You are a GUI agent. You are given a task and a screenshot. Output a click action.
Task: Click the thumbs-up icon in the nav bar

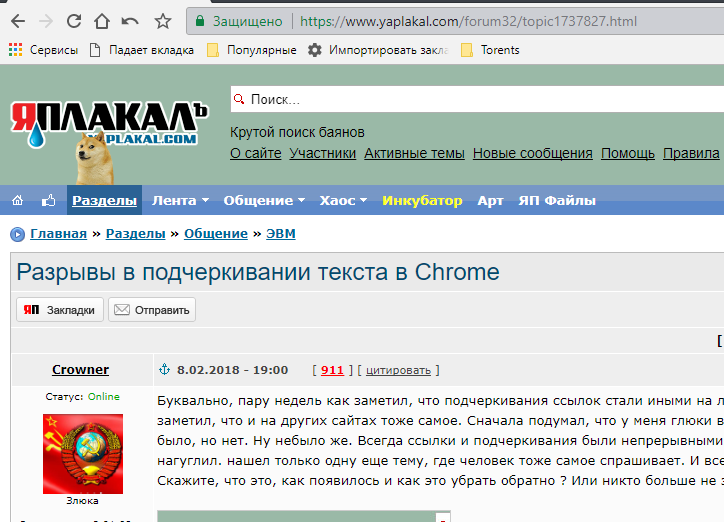click(48, 200)
